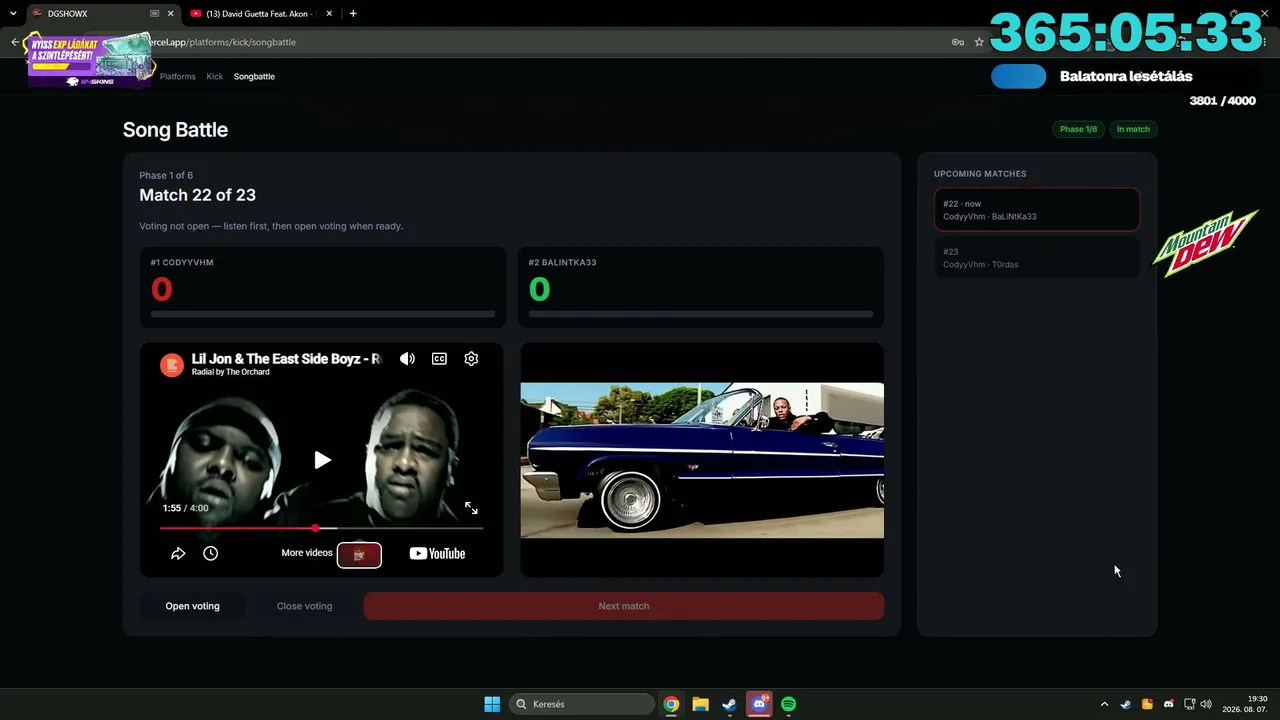Image resolution: width=1280 pixels, height=720 pixels.
Task: Open the Lil Jon video title link
Action: 286,359
